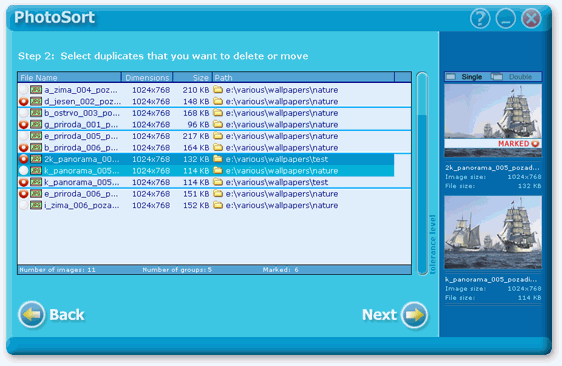Click image icon of b_priroda_006_p row
The width and height of the screenshot is (562, 366).
(36, 147)
